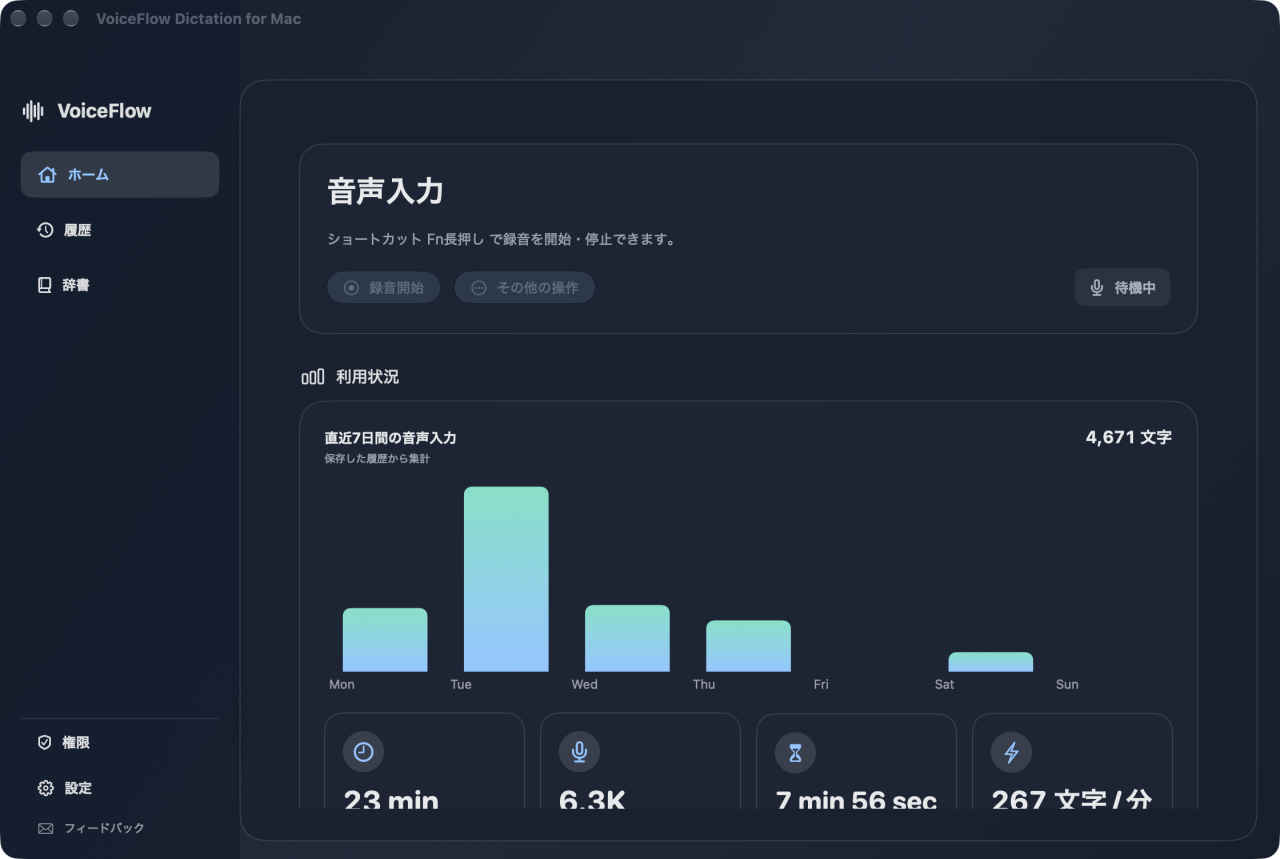Click the 待機中 status button
This screenshot has height=859, width=1280.
(1122, 288)
